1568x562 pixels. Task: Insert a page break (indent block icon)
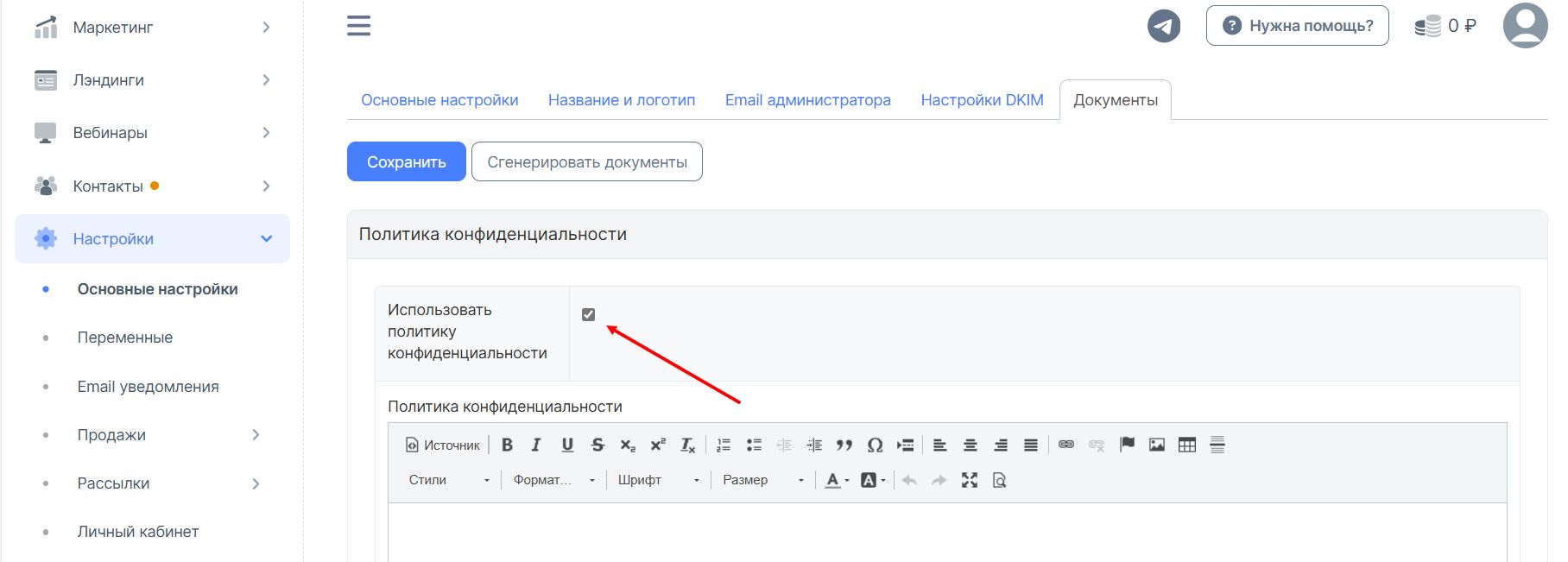pyautogui.click(x=905, y=445)
